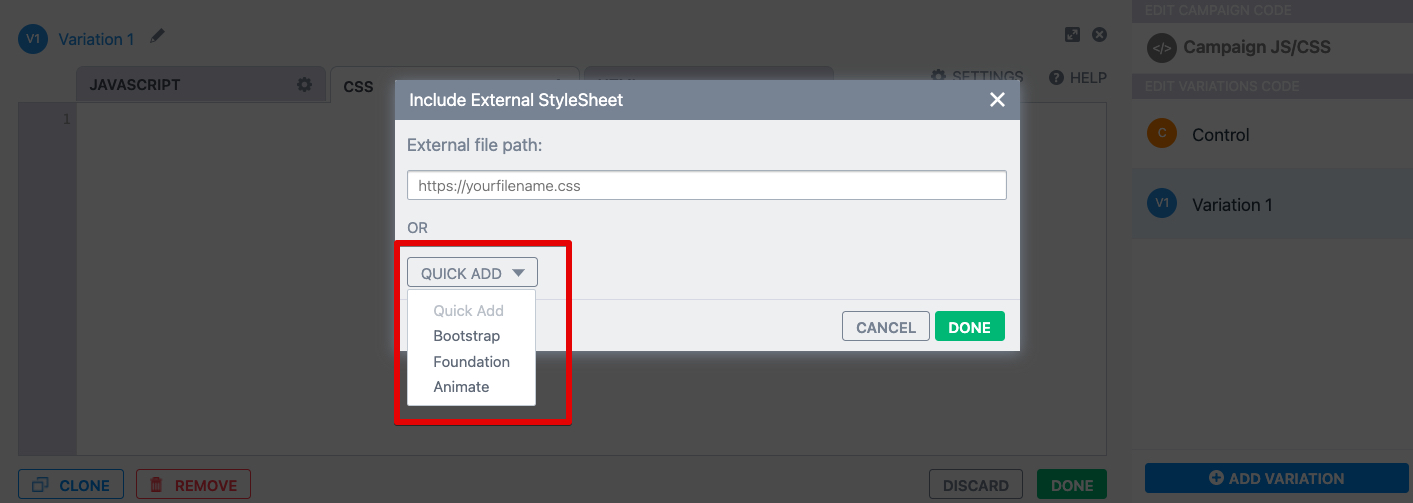Expand the Quick Add dropdown

pos(472,273)
